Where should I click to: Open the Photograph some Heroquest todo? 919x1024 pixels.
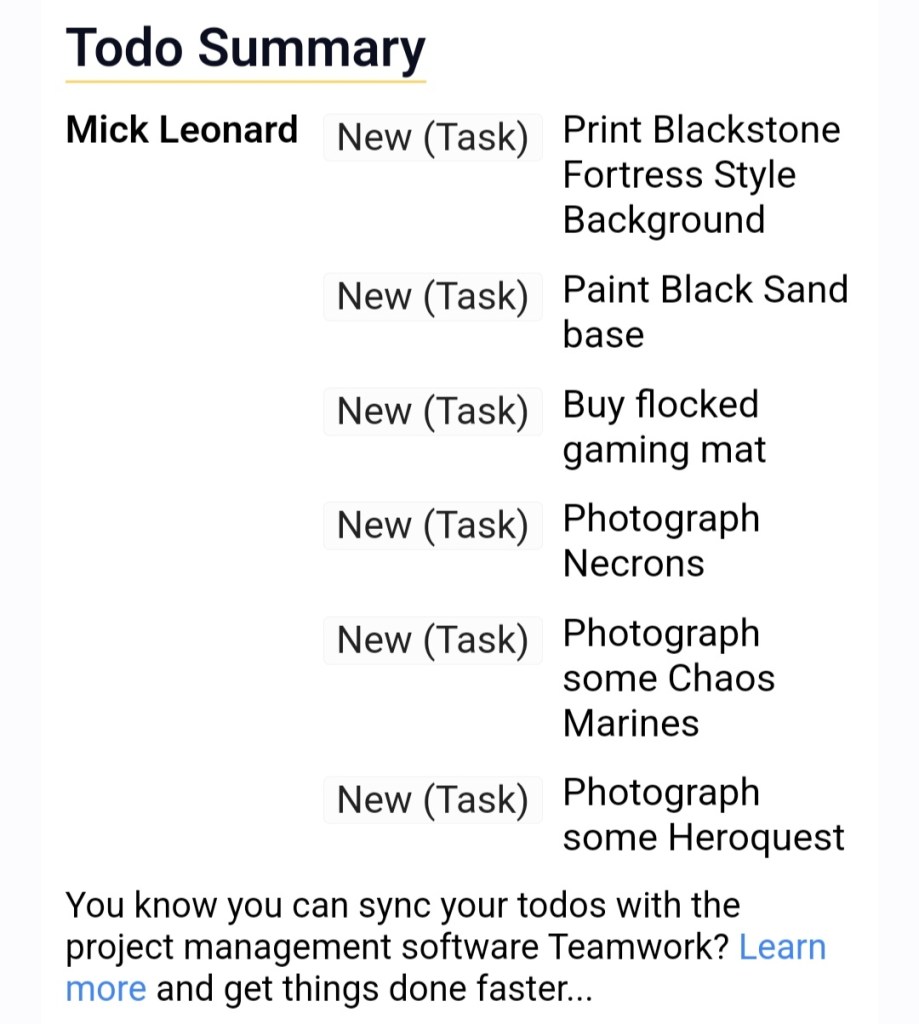click(x=703, y=815)
